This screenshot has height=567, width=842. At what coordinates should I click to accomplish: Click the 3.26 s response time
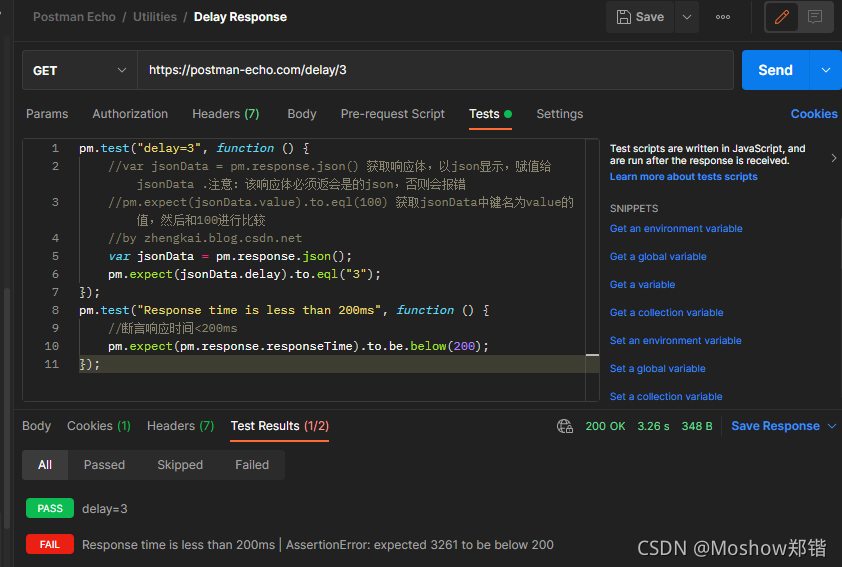pos(653,426)
